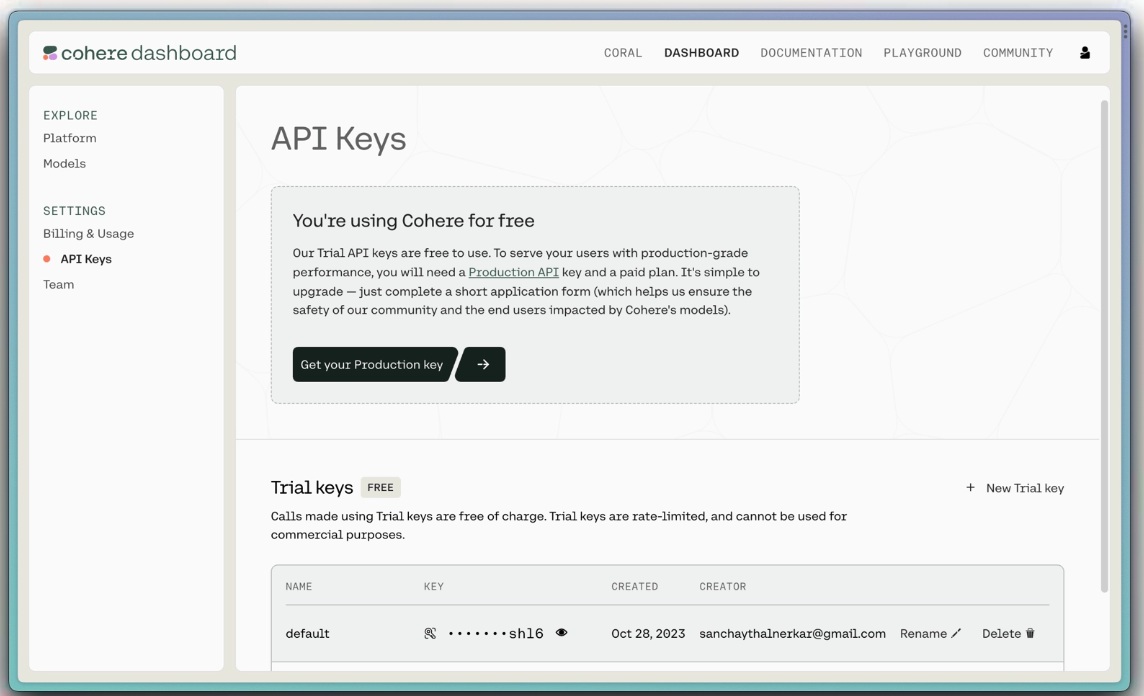Click the creator email sanchaythalnerkar@gmail.com
Viewport: 1144px width, 696px height.
(x=792, y=633)
